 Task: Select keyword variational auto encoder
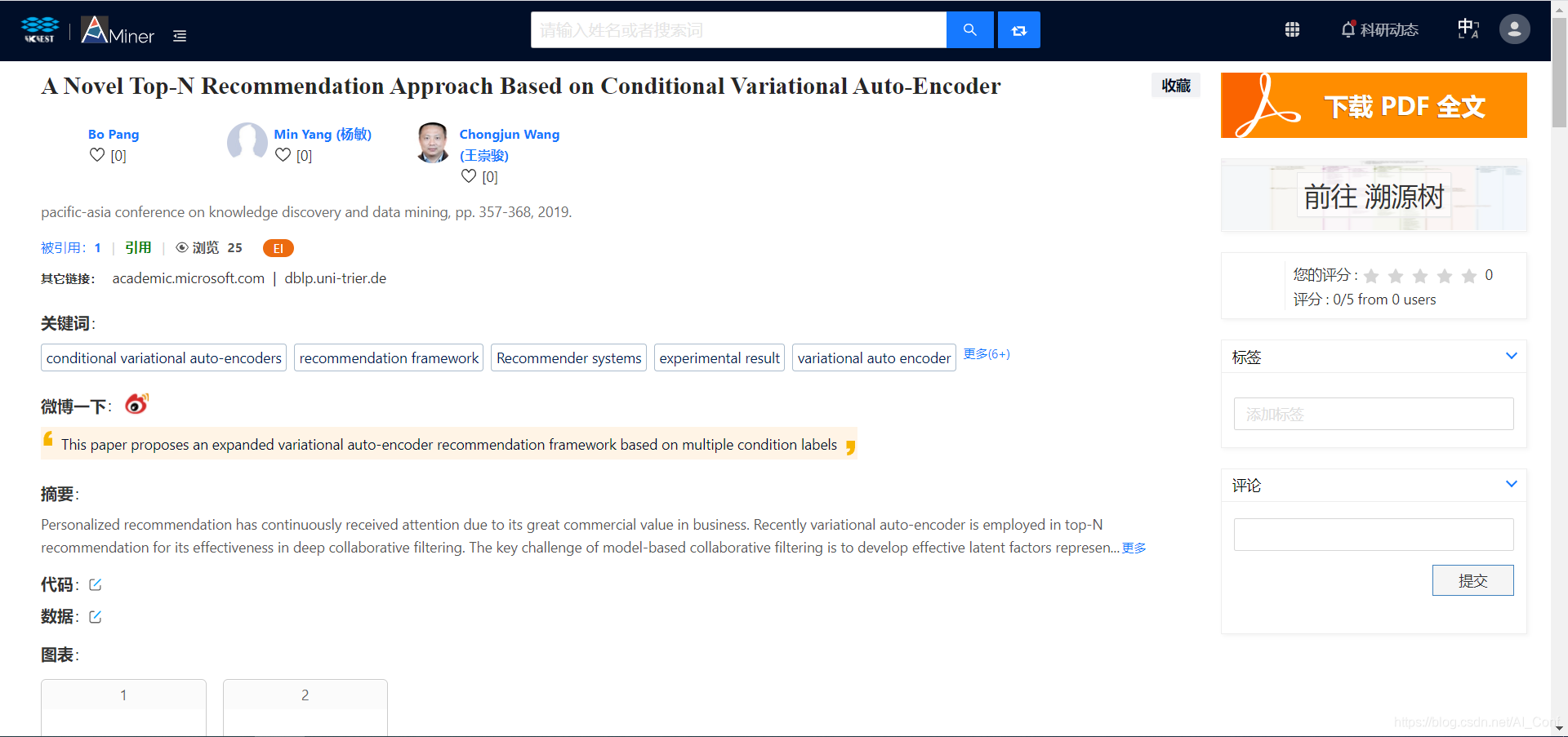874,357
